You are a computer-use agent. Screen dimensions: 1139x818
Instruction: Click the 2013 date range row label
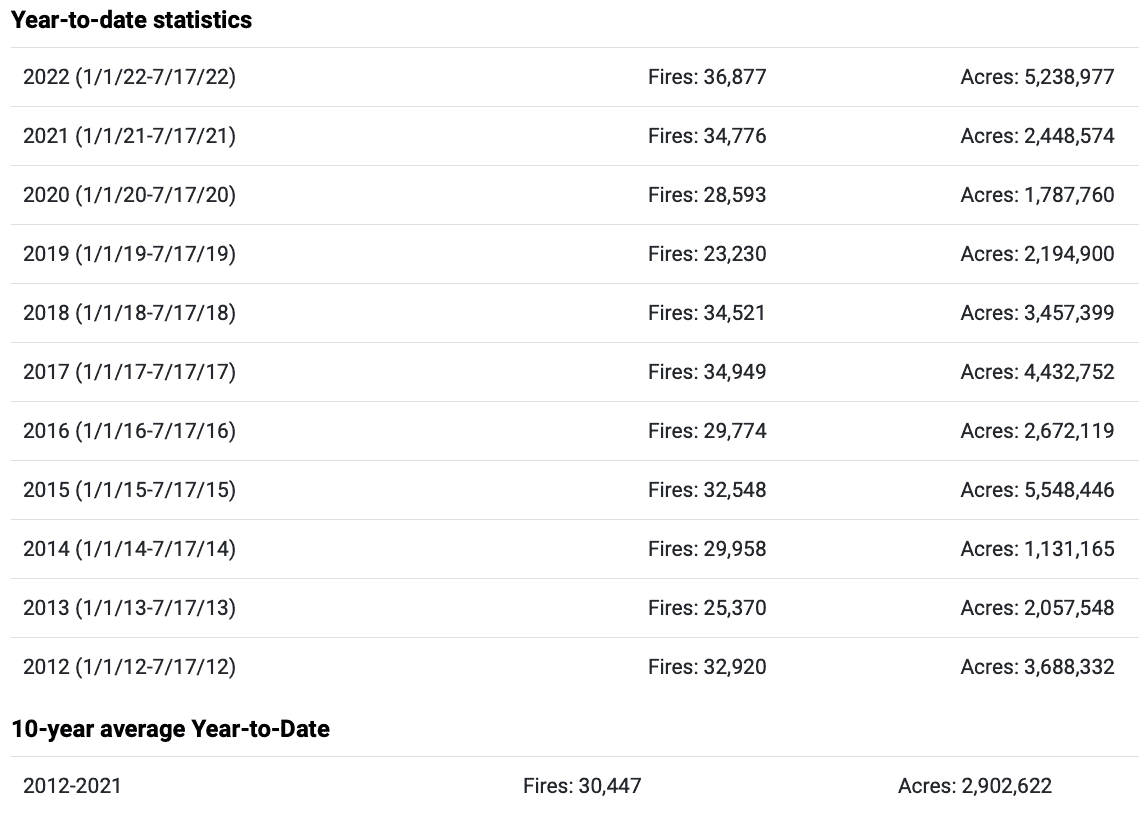click(129, 607)
